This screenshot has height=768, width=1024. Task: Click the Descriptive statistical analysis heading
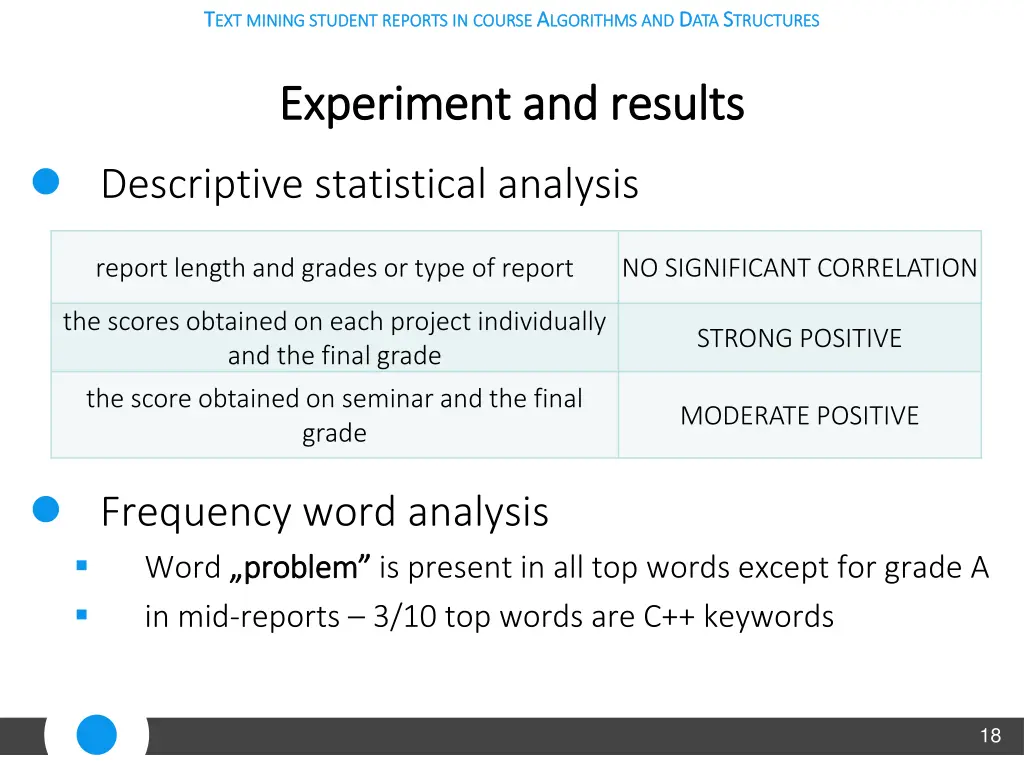(370, 184)
